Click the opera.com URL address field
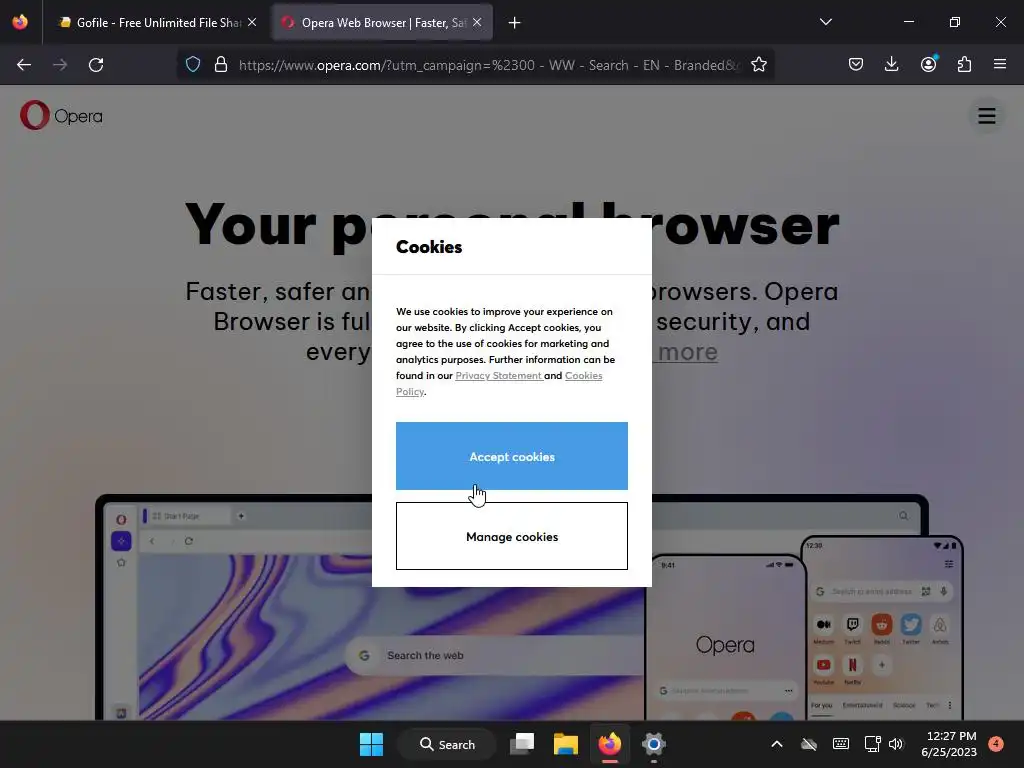Screen dimensions: 1024x768 coord(488,65)
